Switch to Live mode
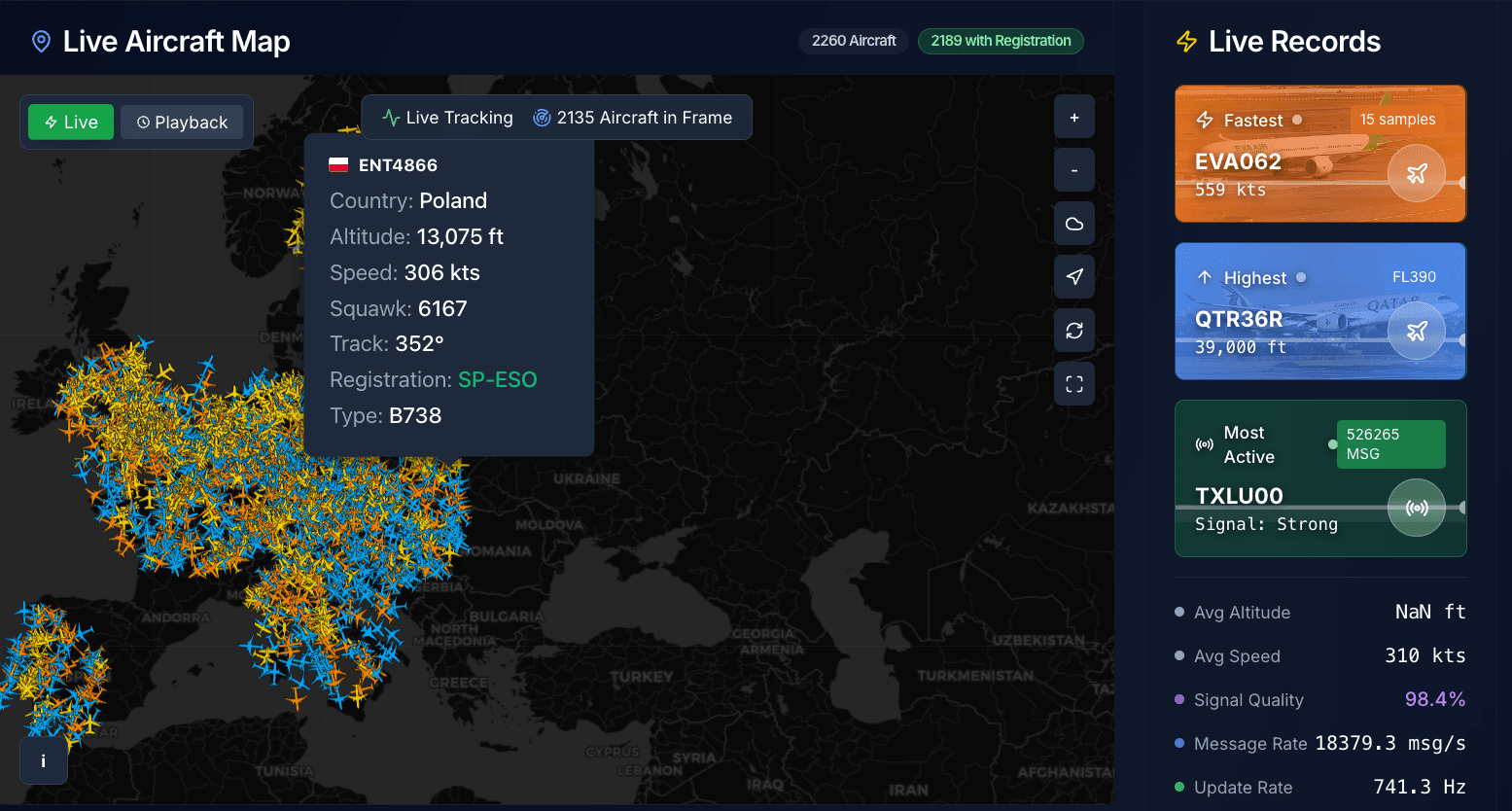Viewport: 1512px width, 811px height. click(71, 123)
